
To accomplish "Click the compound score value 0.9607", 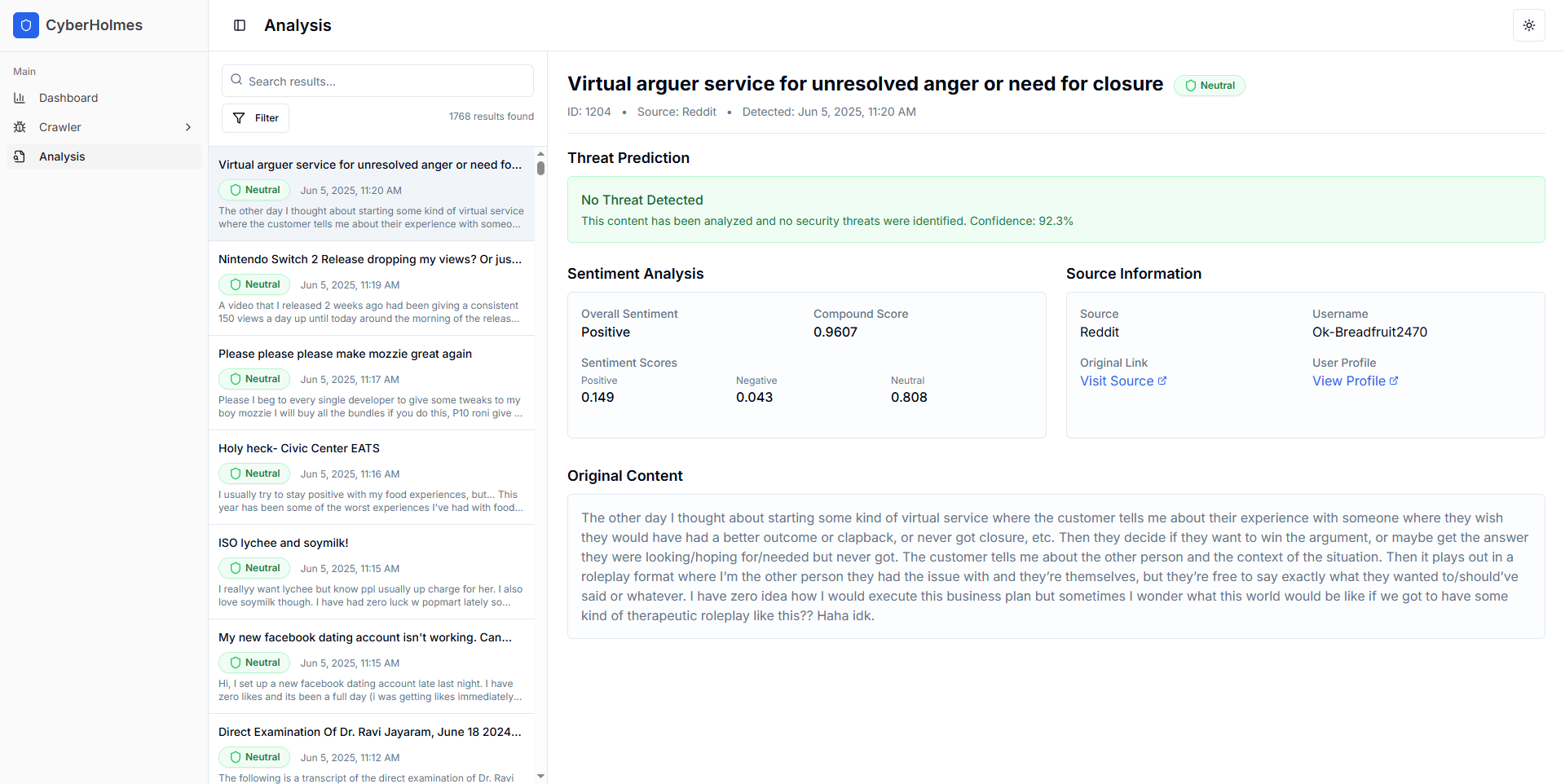I will click(835, 332).
